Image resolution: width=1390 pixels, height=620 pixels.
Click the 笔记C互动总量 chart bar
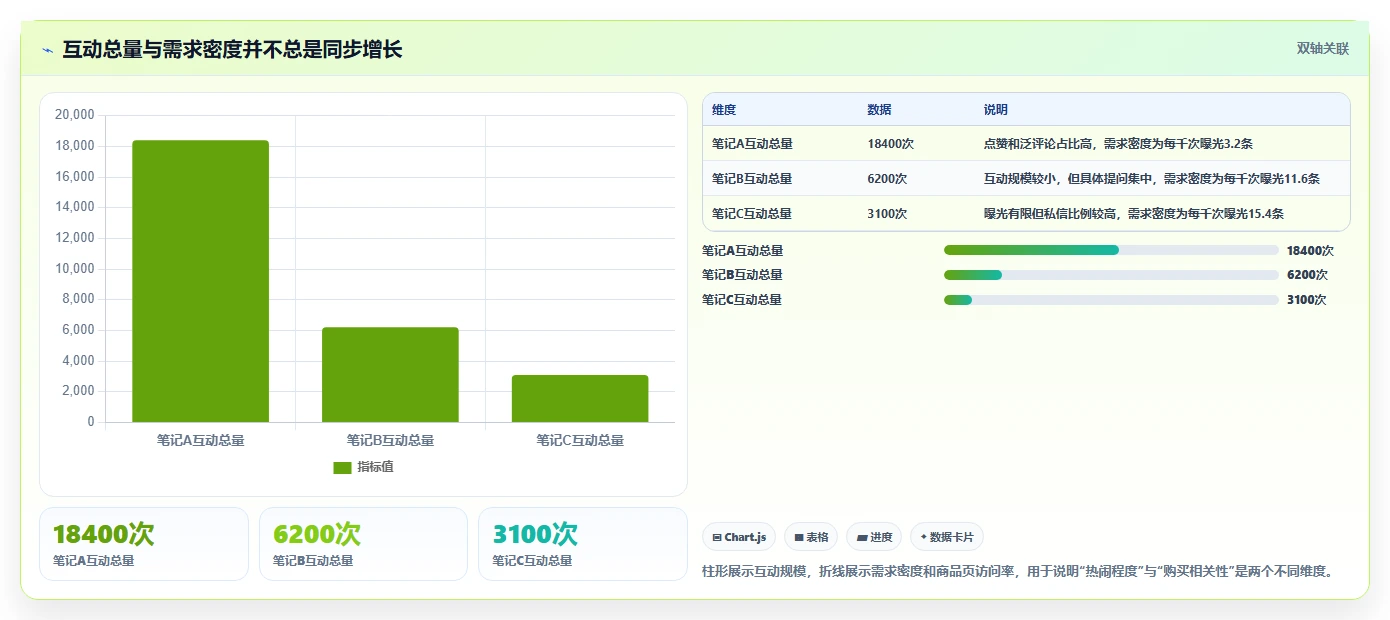580,398
